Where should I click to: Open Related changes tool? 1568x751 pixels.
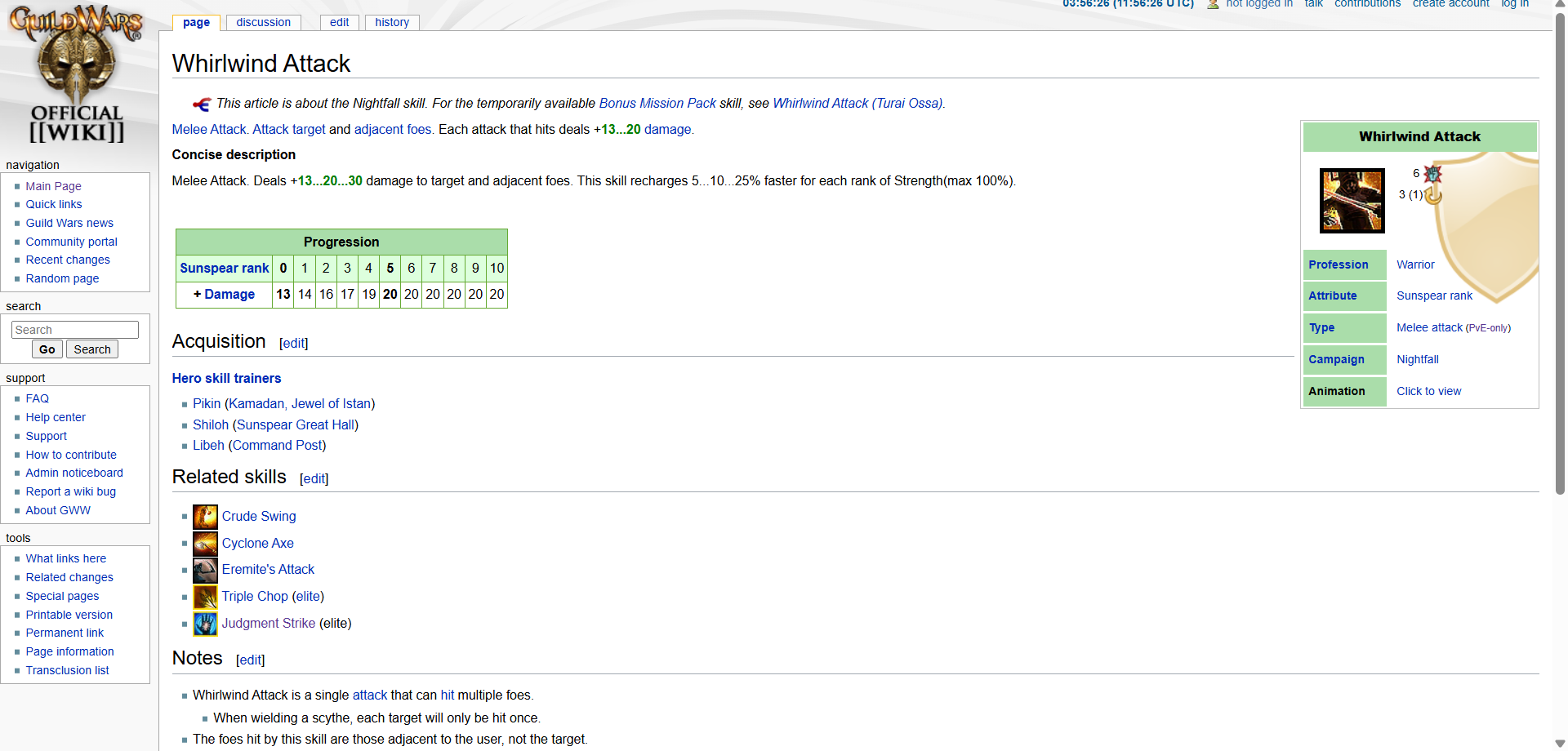tap(69, 577)
